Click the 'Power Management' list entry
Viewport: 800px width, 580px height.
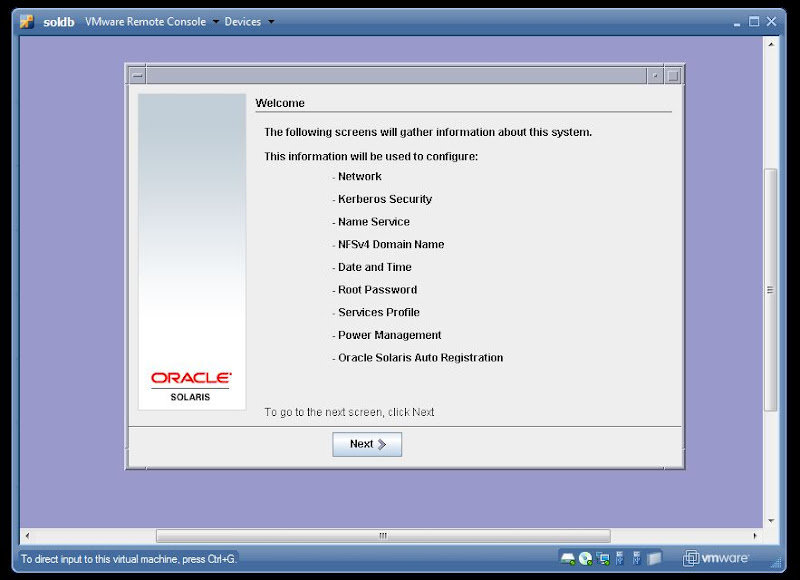[389, 335]
